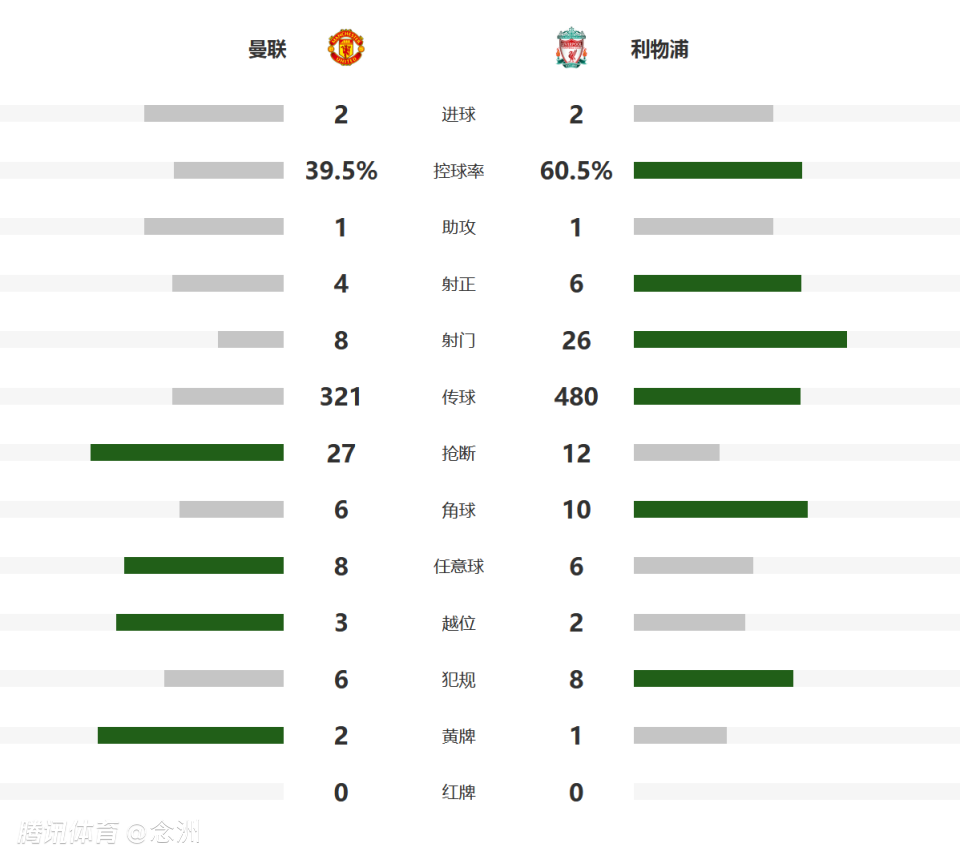Click Manchester United's green 黄牌 bar
960x860 pixels.
[191, 736]
